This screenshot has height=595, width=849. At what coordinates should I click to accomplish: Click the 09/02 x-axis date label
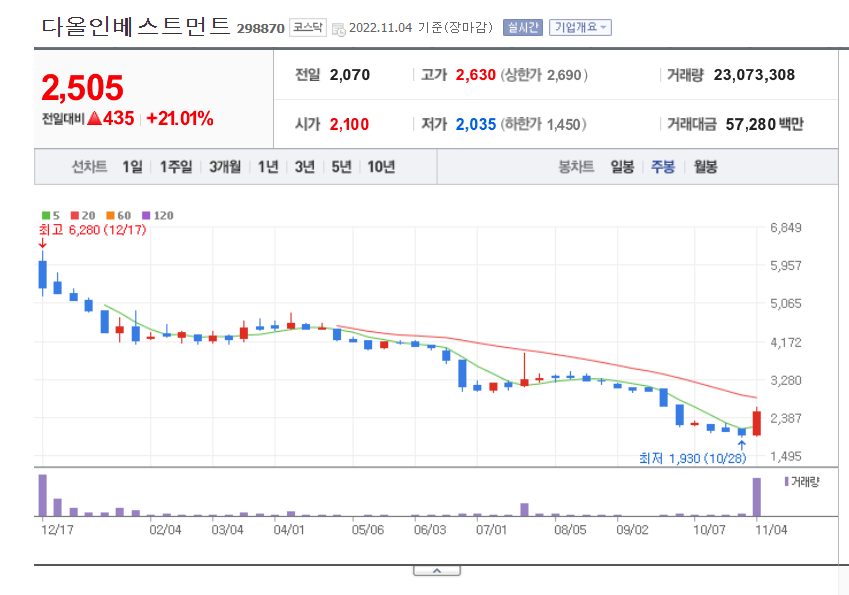[632, 529]
